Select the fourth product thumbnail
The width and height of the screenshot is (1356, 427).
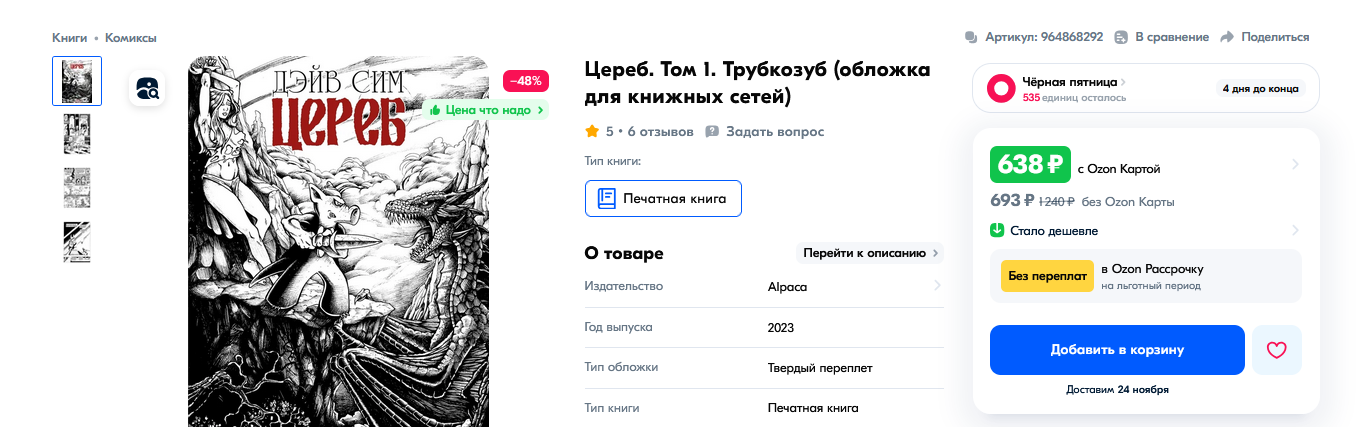click(77, 242)
